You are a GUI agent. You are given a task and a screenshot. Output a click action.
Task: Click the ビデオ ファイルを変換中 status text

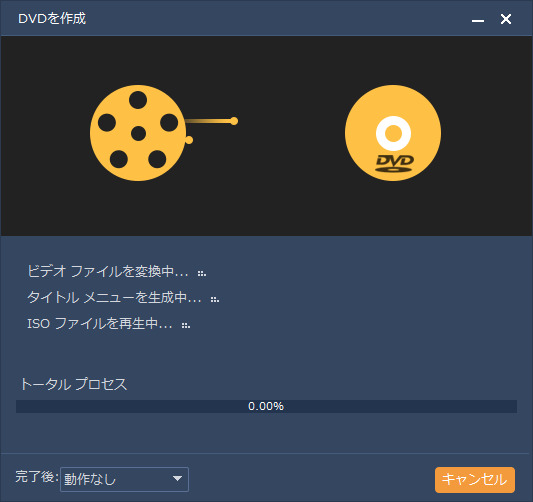[108, 272]
